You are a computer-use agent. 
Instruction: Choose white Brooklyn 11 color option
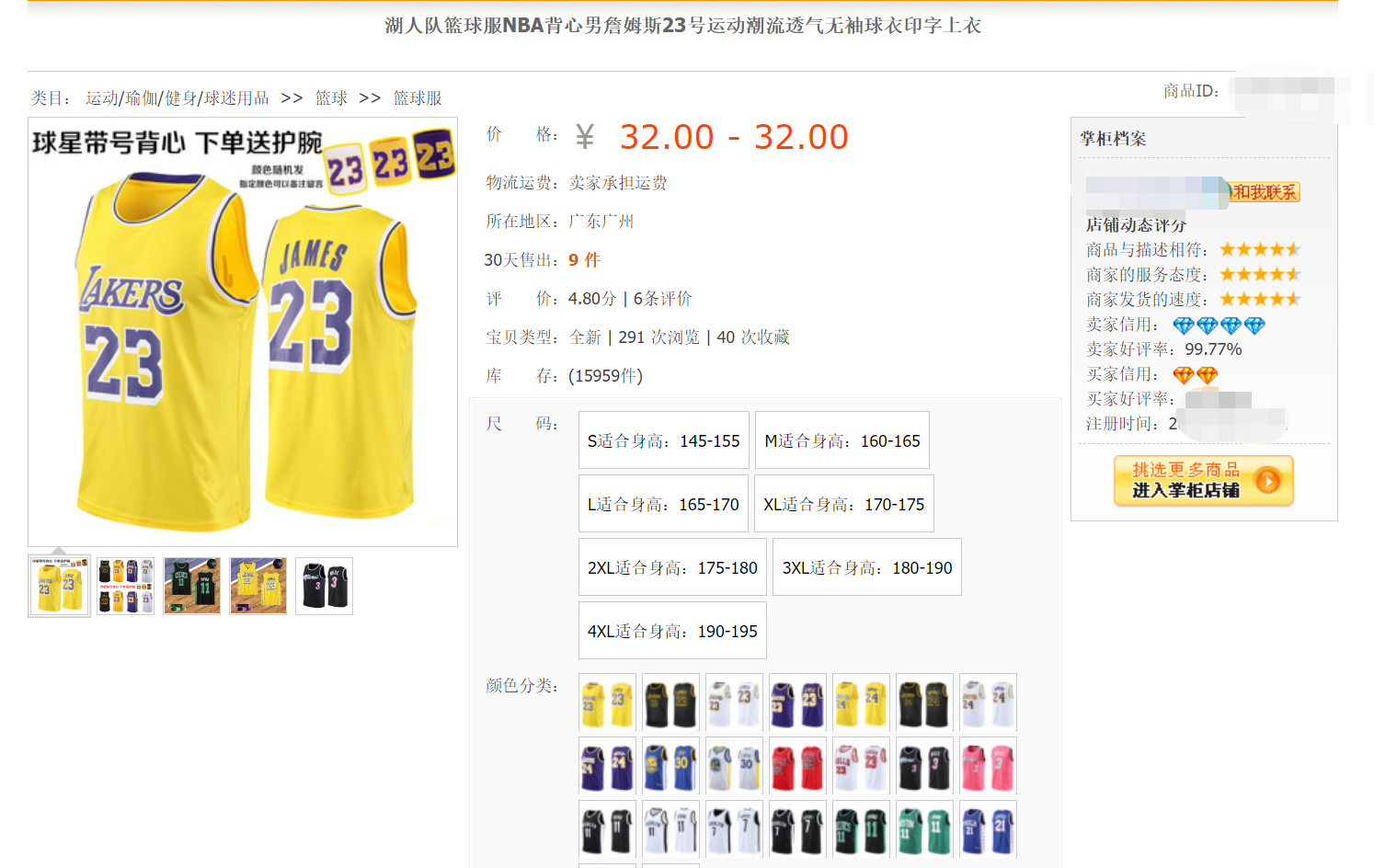click(x=670, y=829)
